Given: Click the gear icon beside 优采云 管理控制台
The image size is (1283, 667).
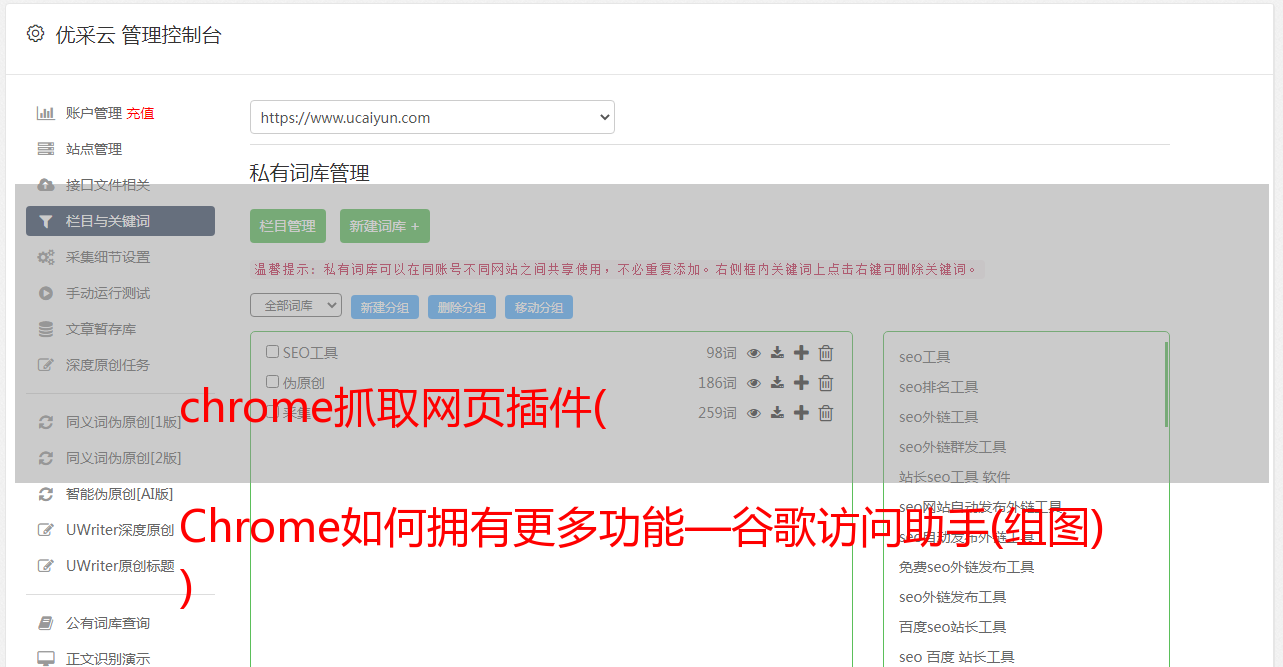Looking at the screenshot, I should point(36,34).
